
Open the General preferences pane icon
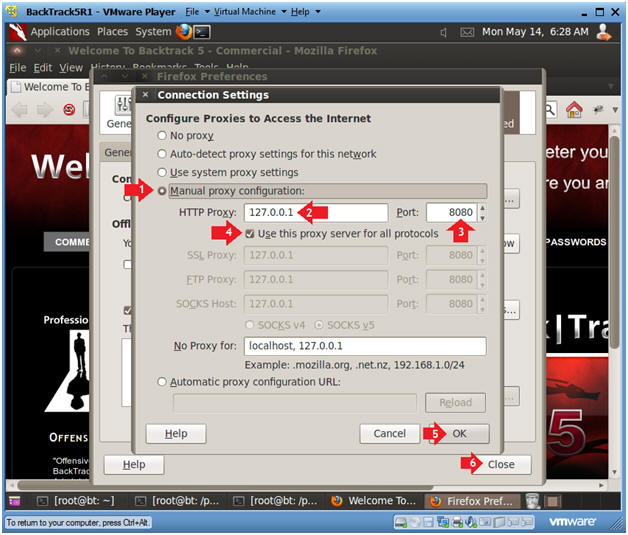point(119,112)
